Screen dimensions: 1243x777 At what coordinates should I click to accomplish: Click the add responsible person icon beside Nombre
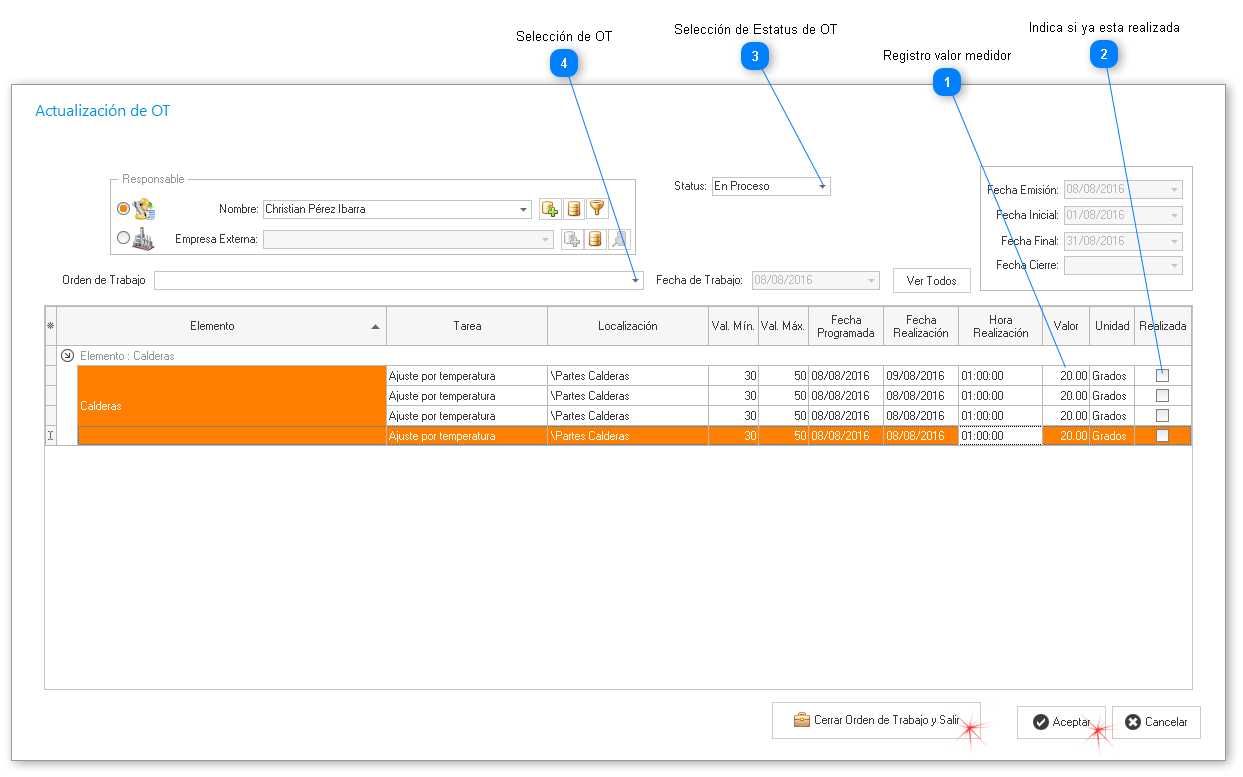point(549,209)
